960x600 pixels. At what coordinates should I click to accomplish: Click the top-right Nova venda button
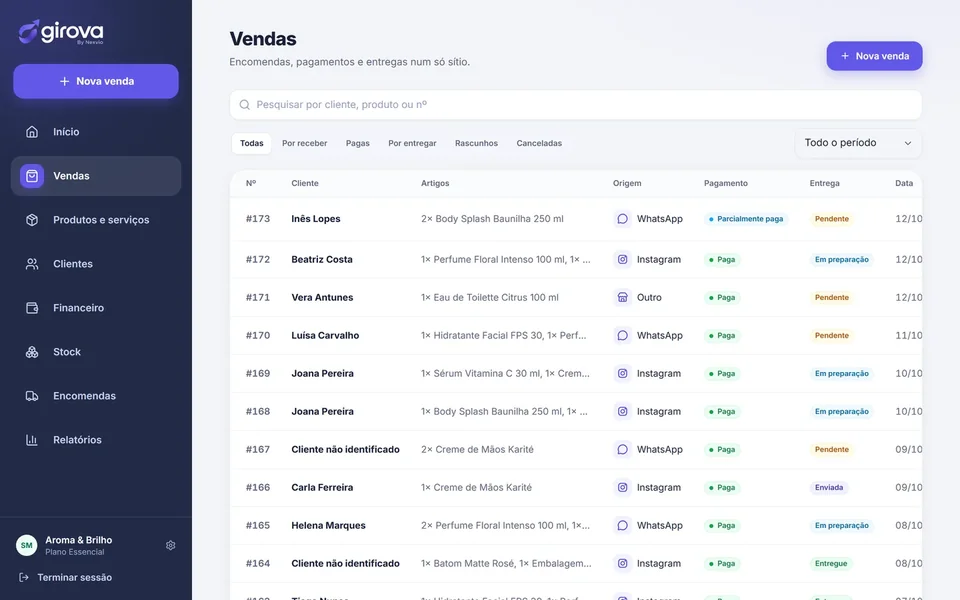[874, 56]
